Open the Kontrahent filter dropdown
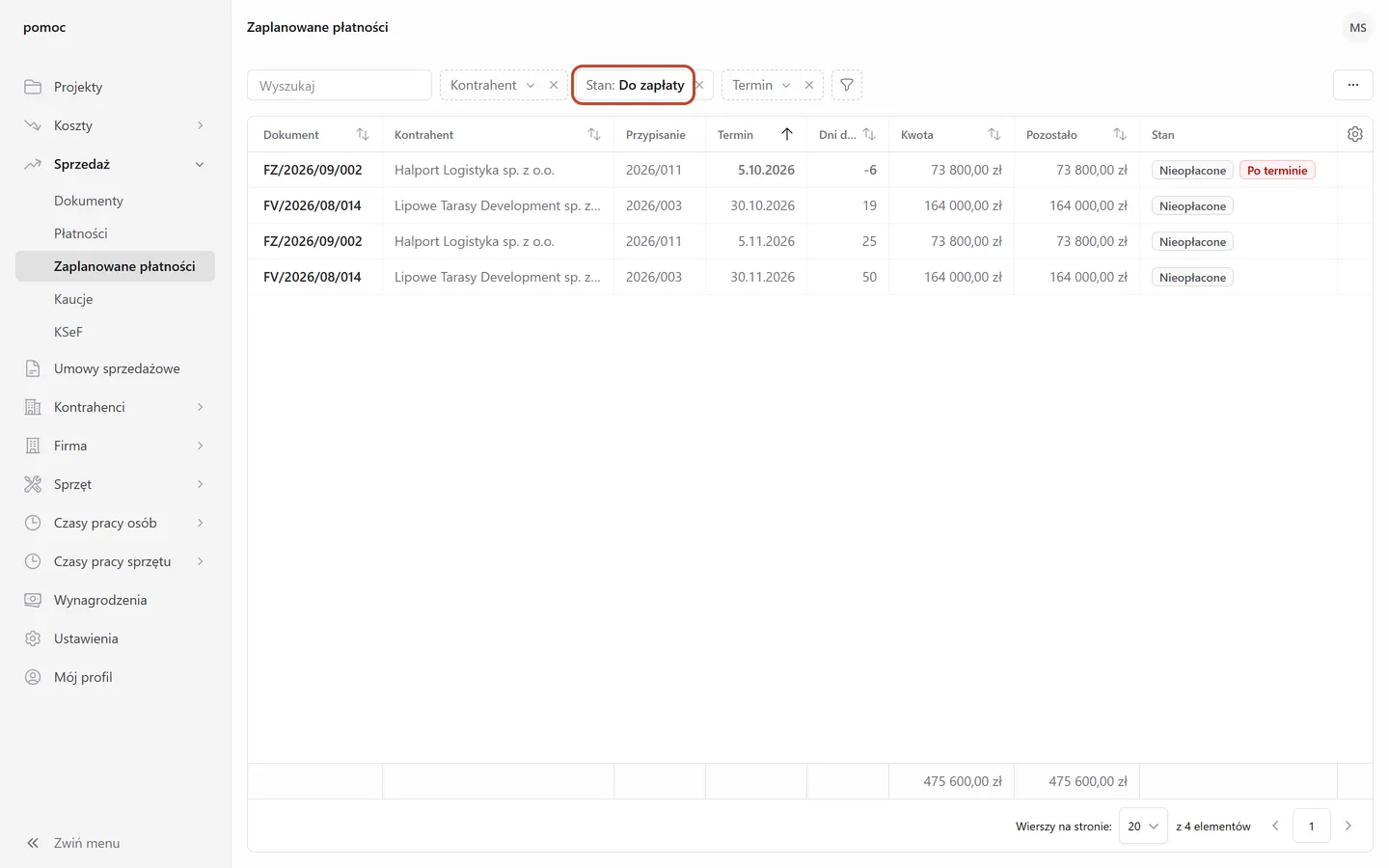 (492, 85)
